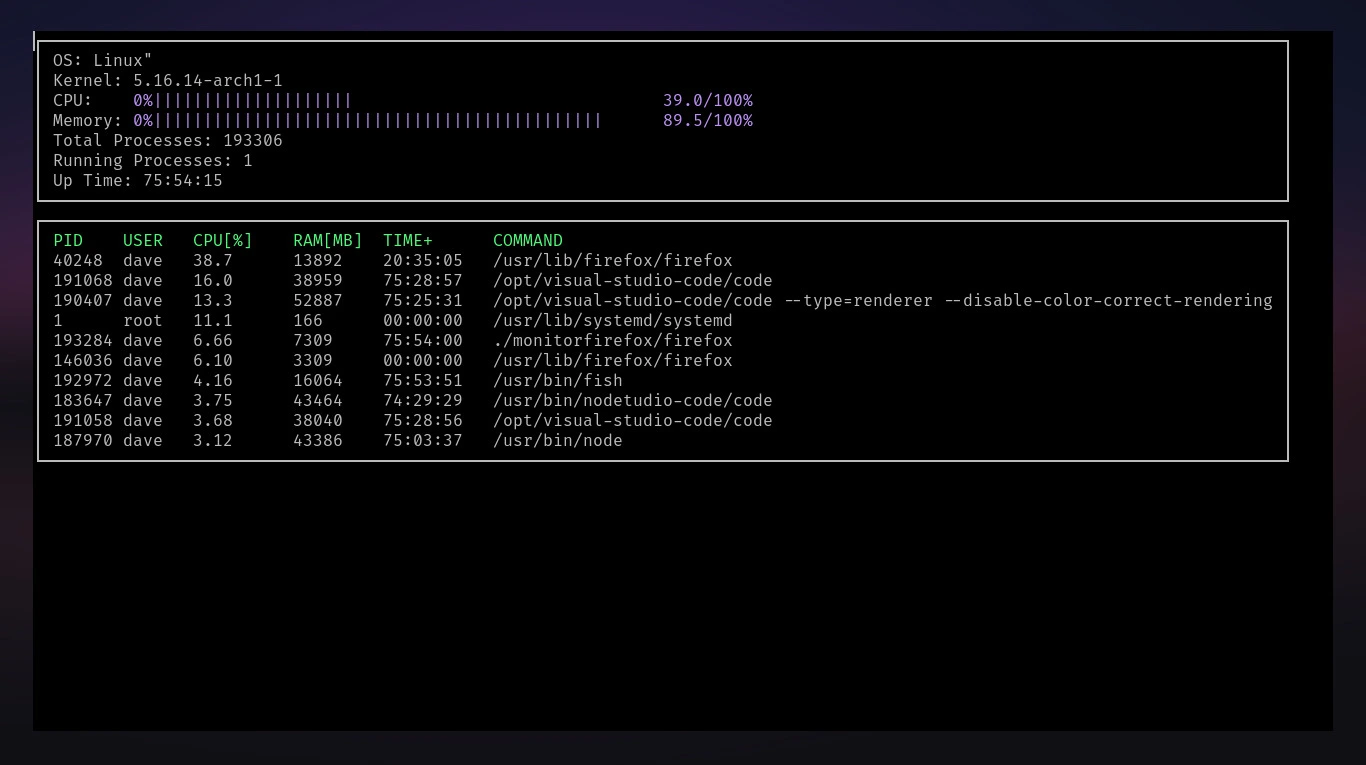1366x765 pixels.
Task: Click time value 75:53:51
Action: tap(423, 381)
